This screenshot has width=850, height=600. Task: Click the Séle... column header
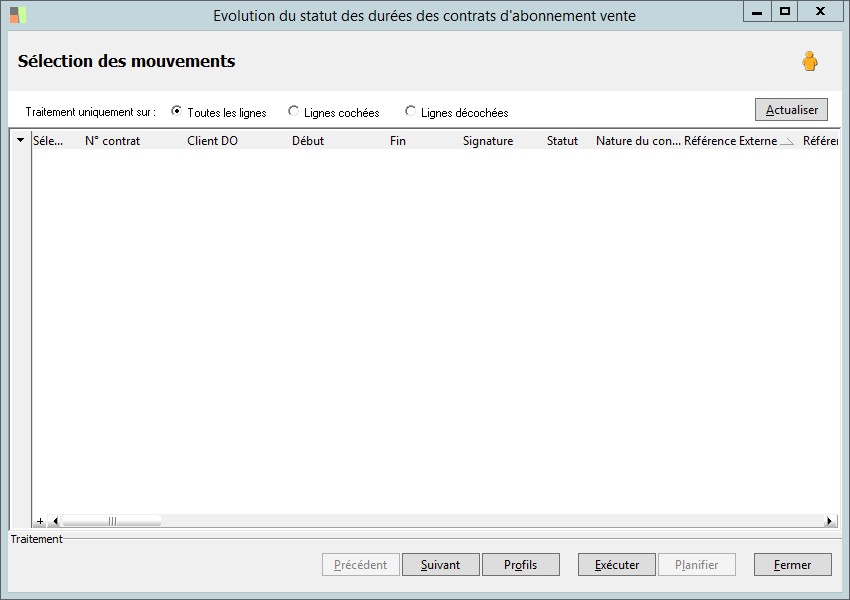point(48,141)
